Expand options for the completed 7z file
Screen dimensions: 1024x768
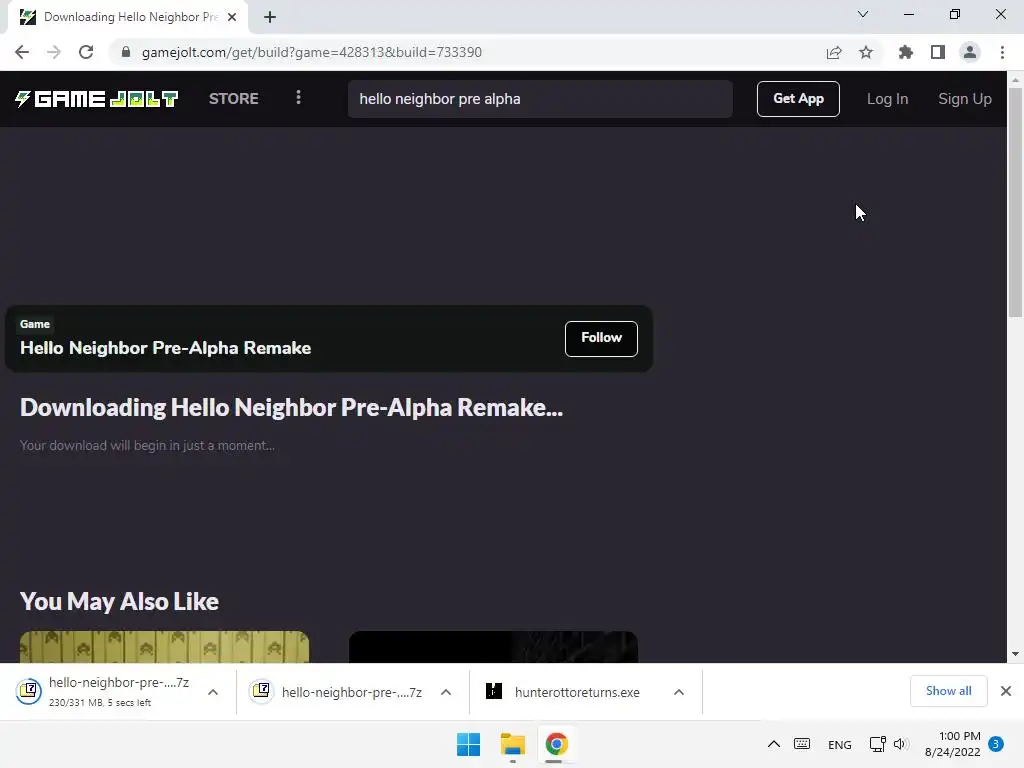tap(446, 692)
